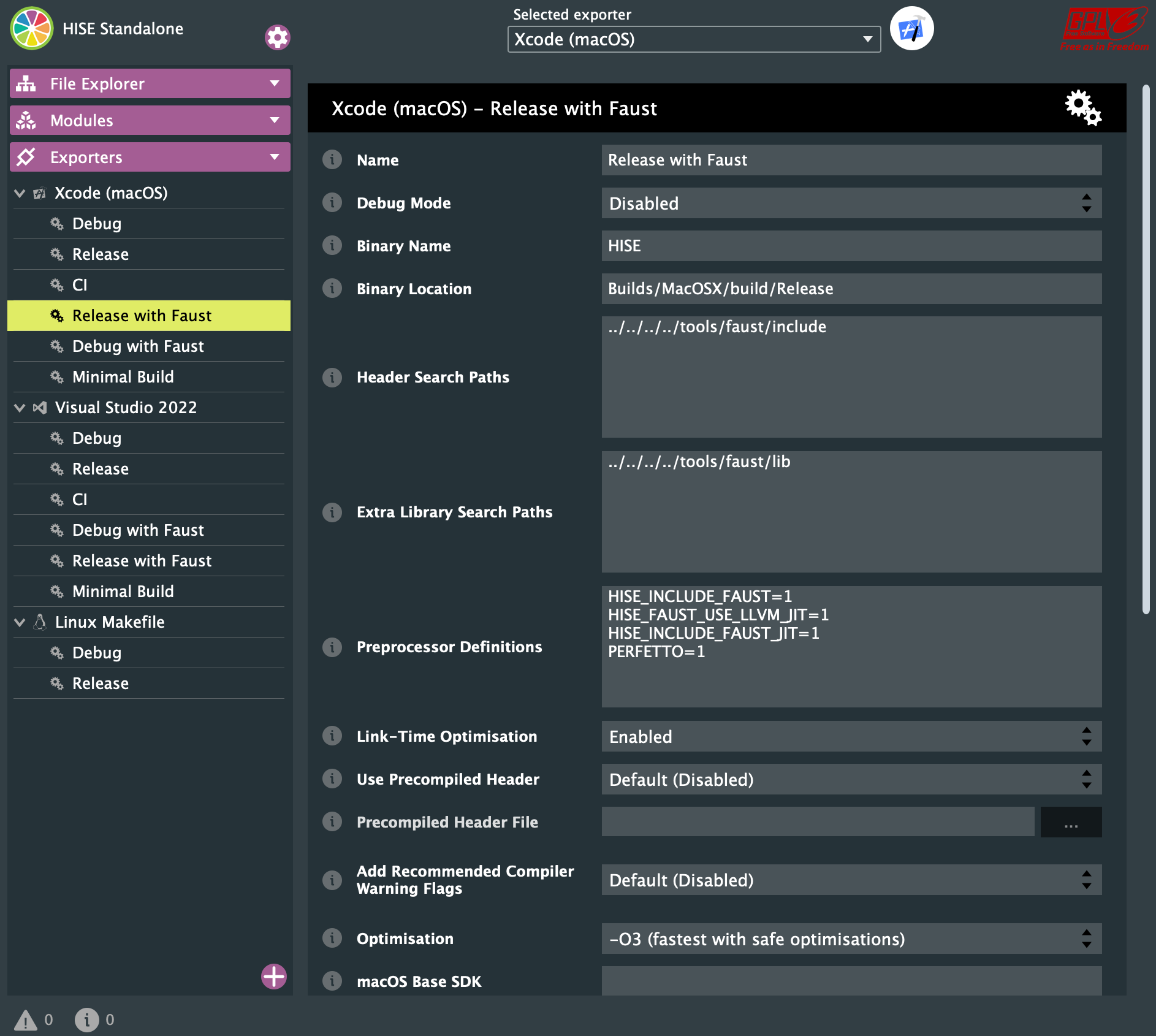This screenshot has width=1156, height=1036.
Task: Show info for Header Search Paths
Action: pyautogui.click(x=332, y=377)
